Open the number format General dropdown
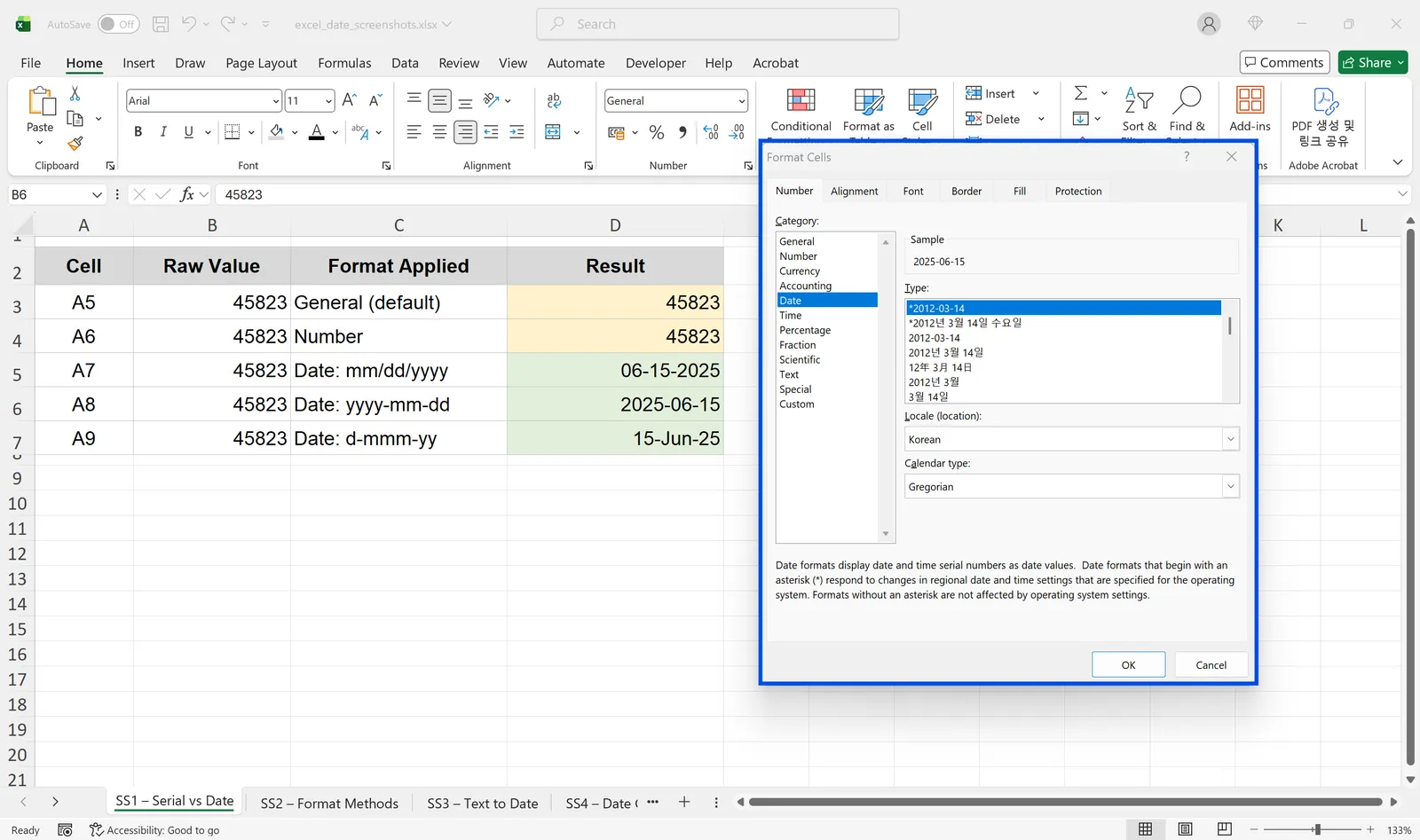 [x=742, y=101]
